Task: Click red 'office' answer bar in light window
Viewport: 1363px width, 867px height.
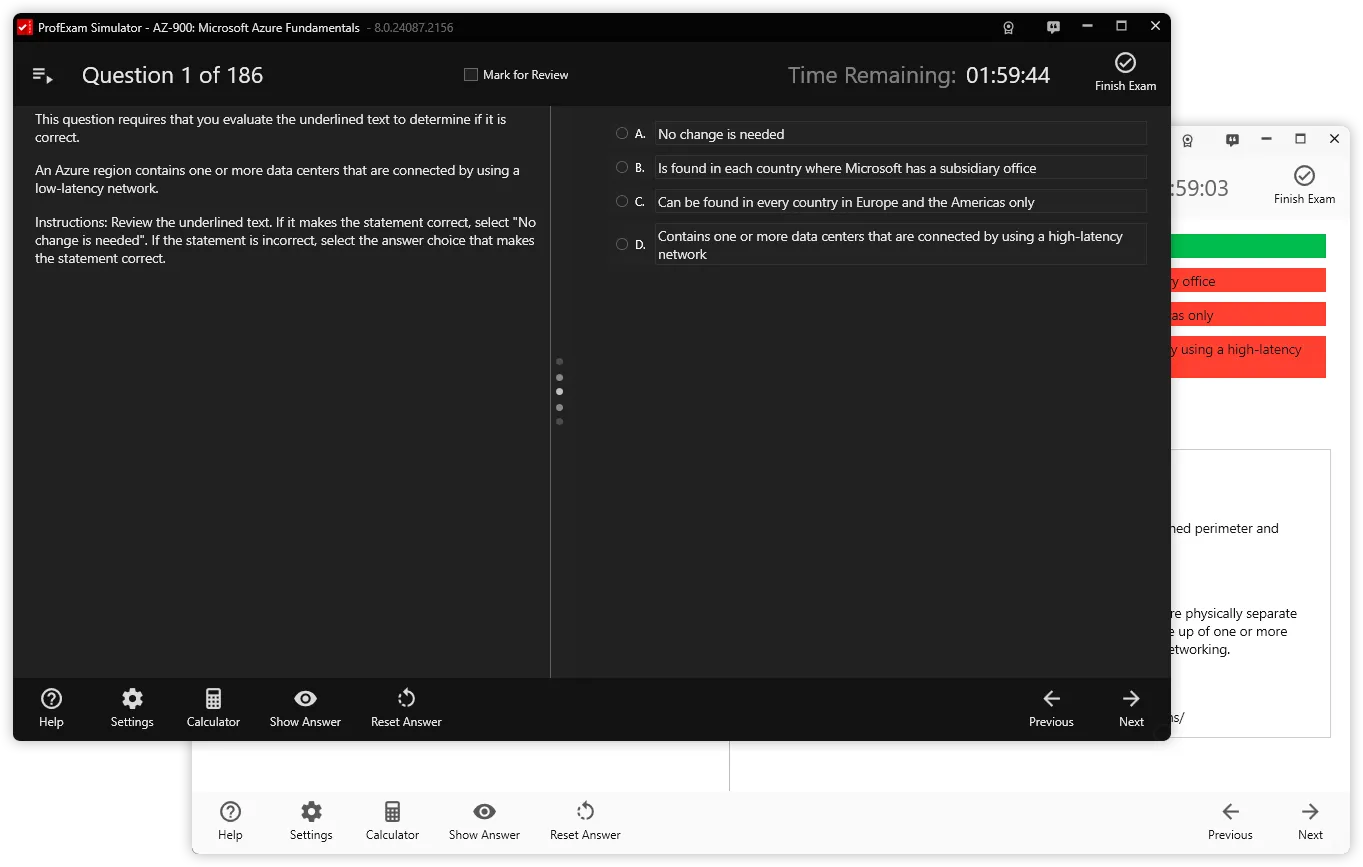Action: pyautogui.click(x=1248, y=281)
